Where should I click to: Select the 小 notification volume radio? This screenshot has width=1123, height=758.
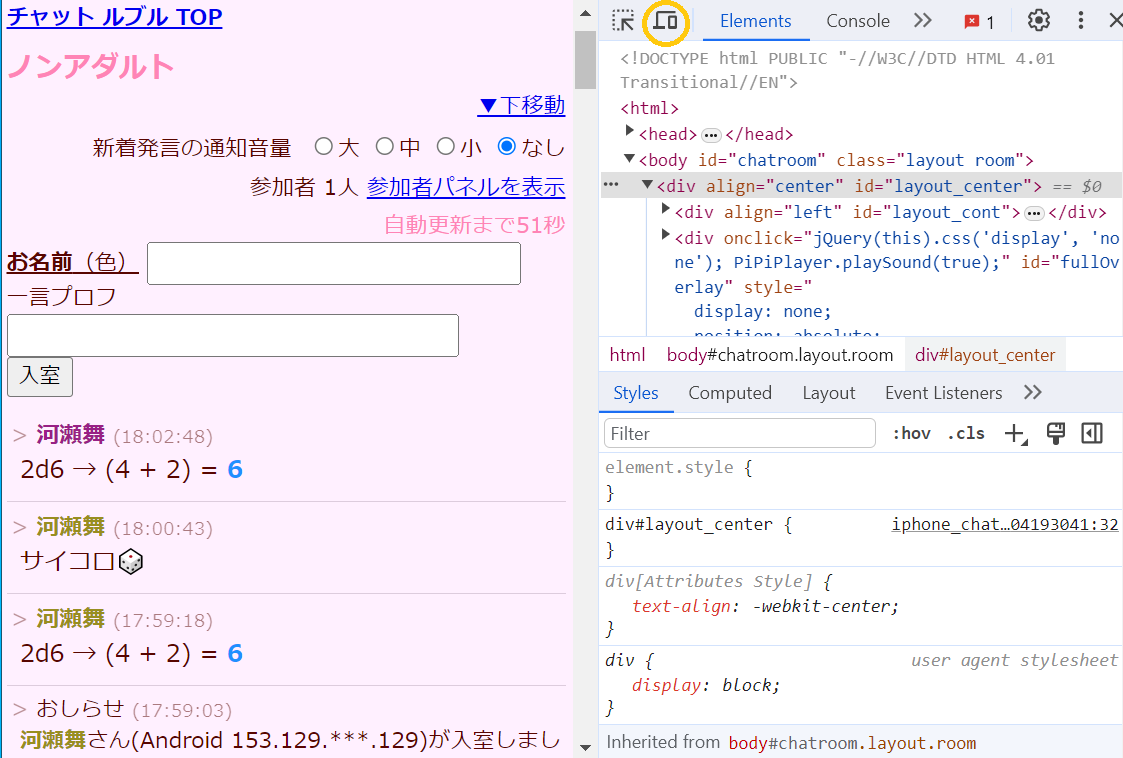click(446, 147)
